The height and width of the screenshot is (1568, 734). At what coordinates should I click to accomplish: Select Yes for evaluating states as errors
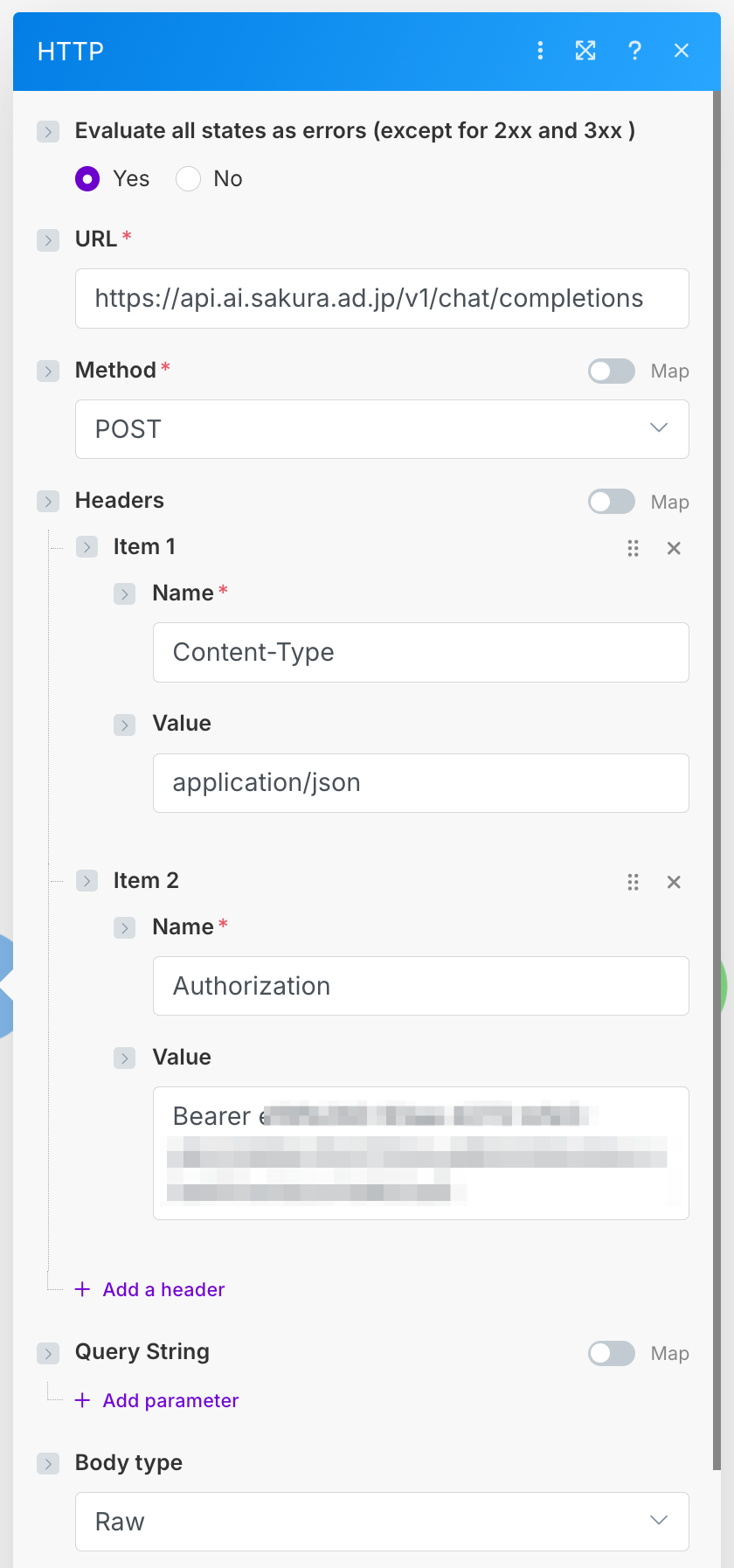[x=87, y=179]
